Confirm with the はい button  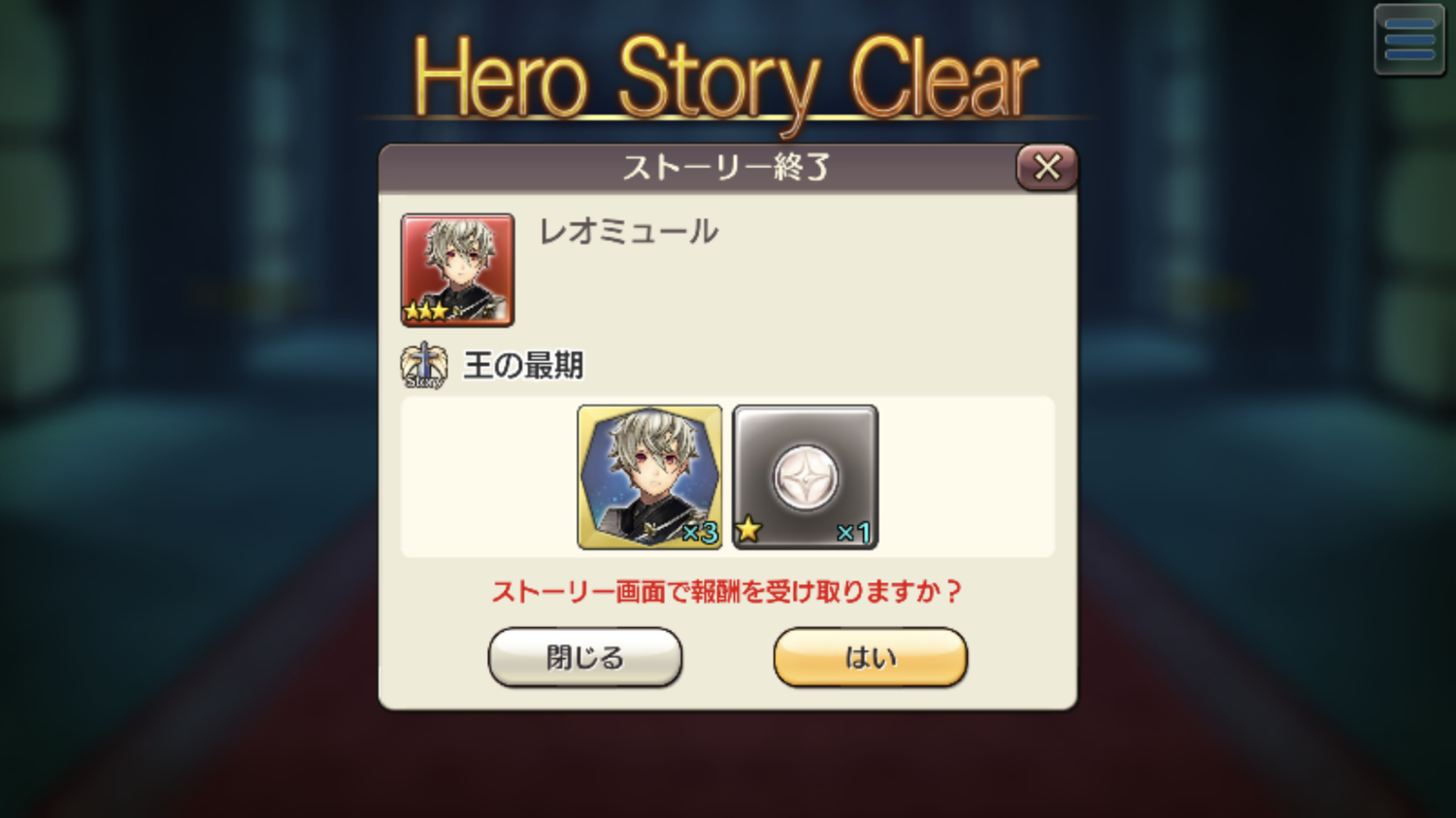[871, 658]
